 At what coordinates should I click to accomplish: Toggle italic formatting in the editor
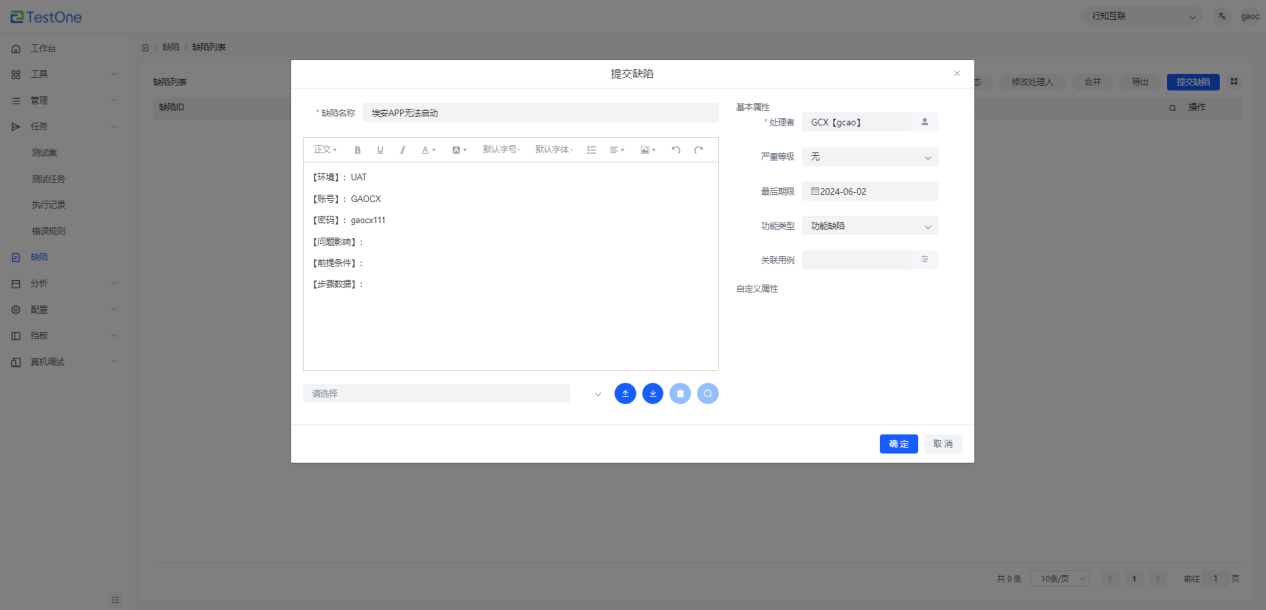(403, 150)
